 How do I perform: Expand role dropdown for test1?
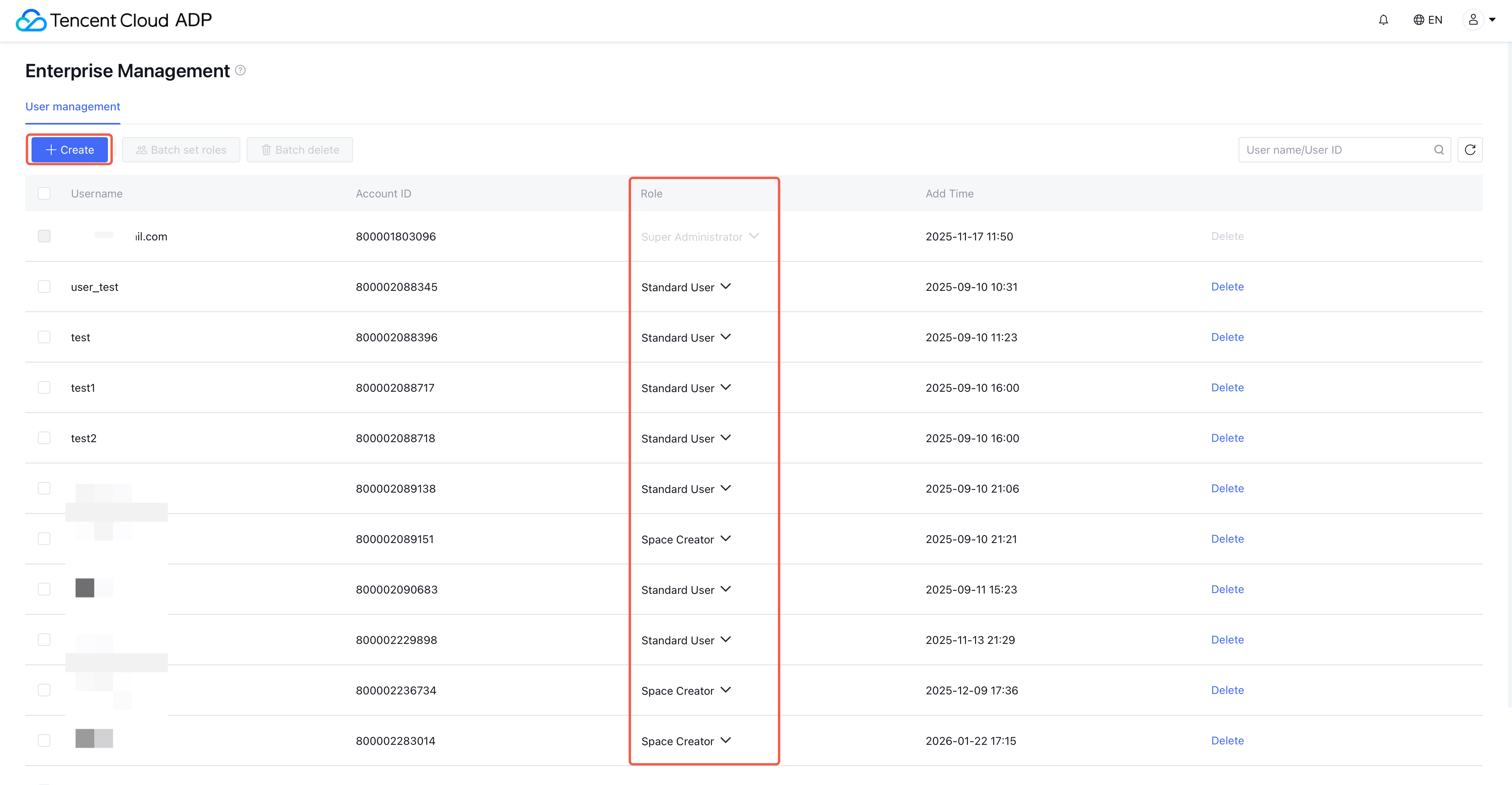click(685, 388)
